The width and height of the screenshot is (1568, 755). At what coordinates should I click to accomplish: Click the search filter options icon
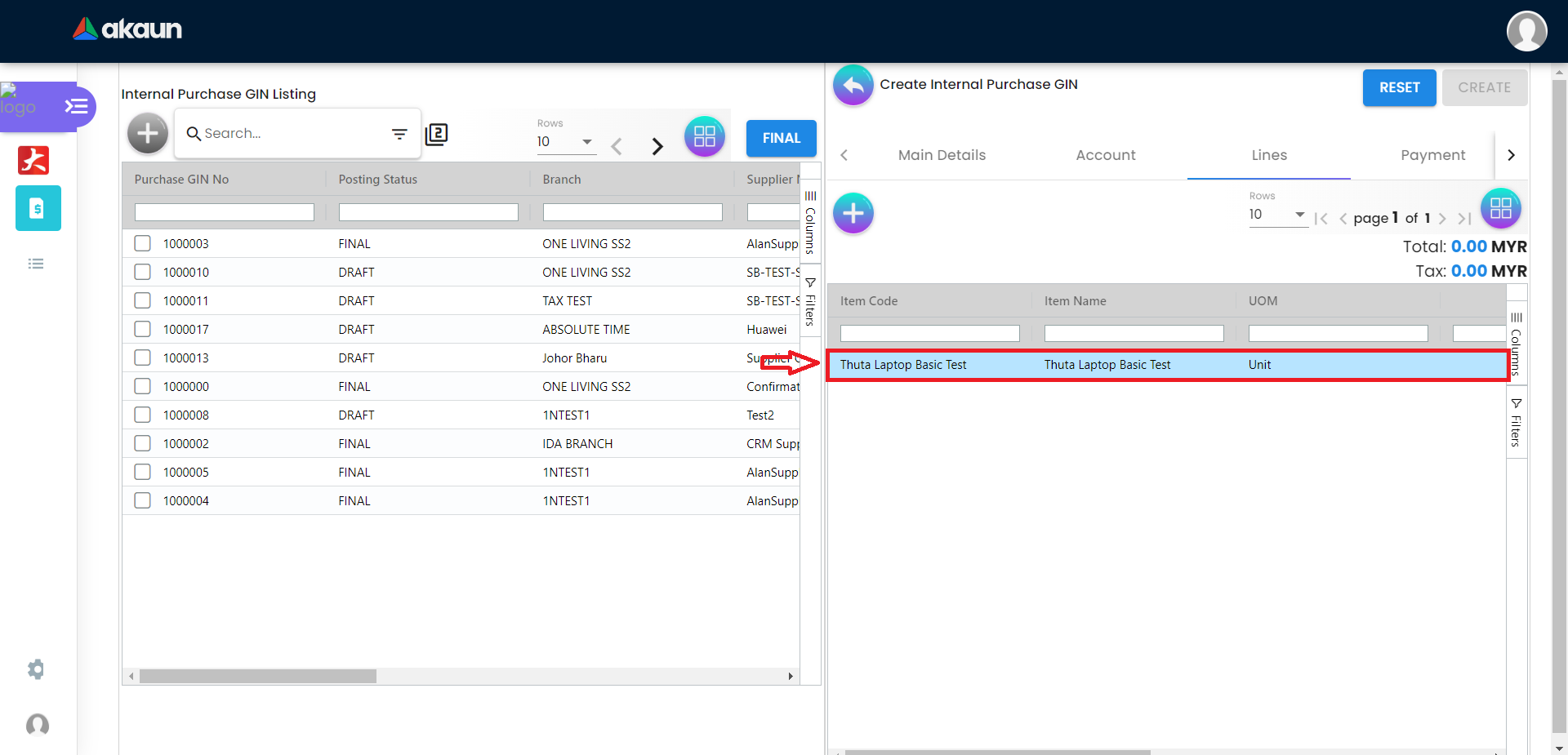pos(399,134)
